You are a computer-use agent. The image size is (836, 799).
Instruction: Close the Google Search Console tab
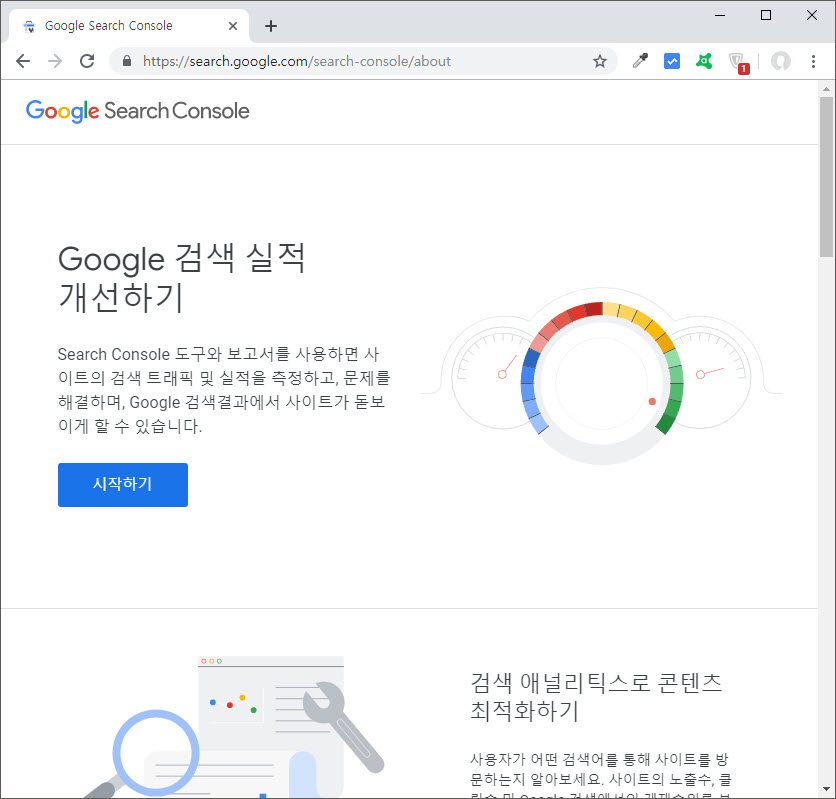pyautogui.click(x=233, y=26)
